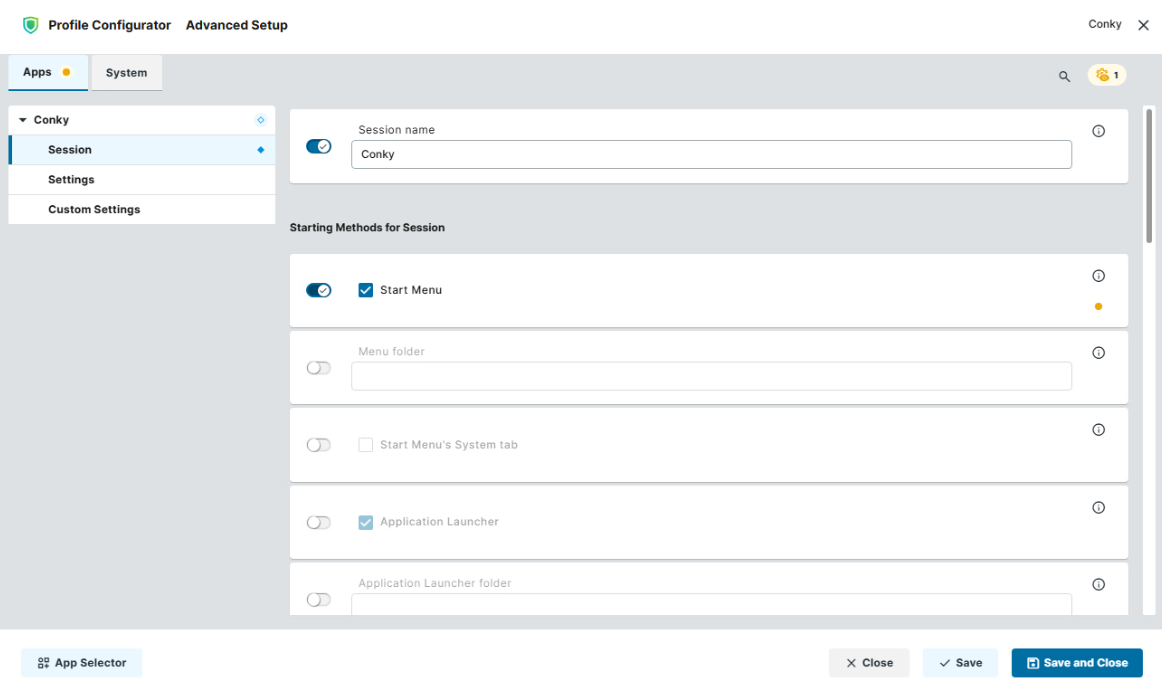The height and width of the screenshot is (686, 1162).
Task: Toggle the Application Launcher checkbox
Action: click(365, 522)
